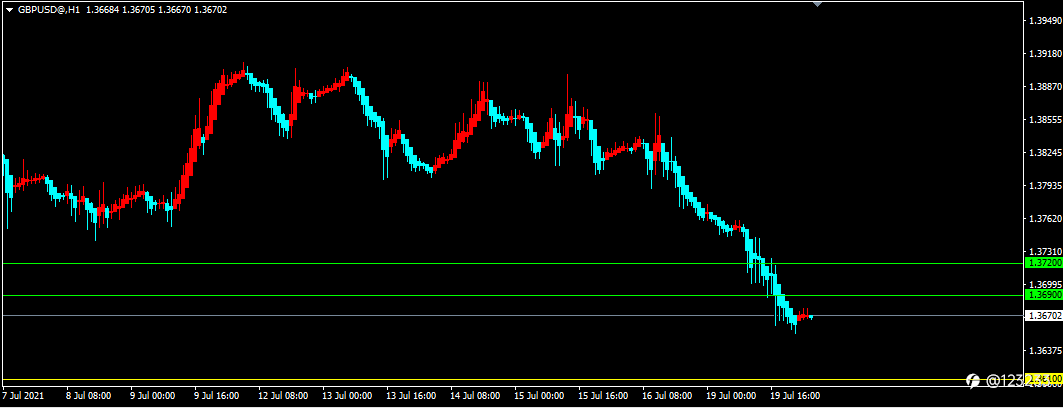This screenshot has height=409, width=1063.
Task: Click the 8 Jul 08:00 time label
Action: (90, 396)
